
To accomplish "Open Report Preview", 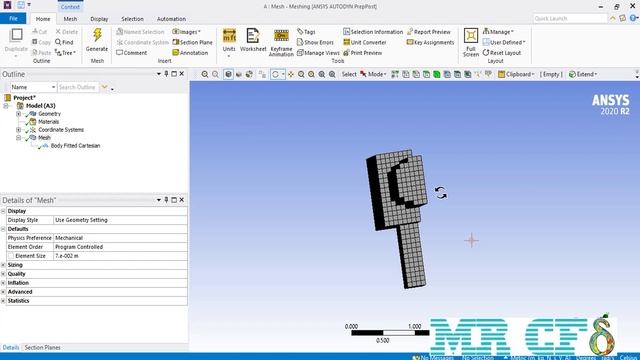I will point(429,31).
